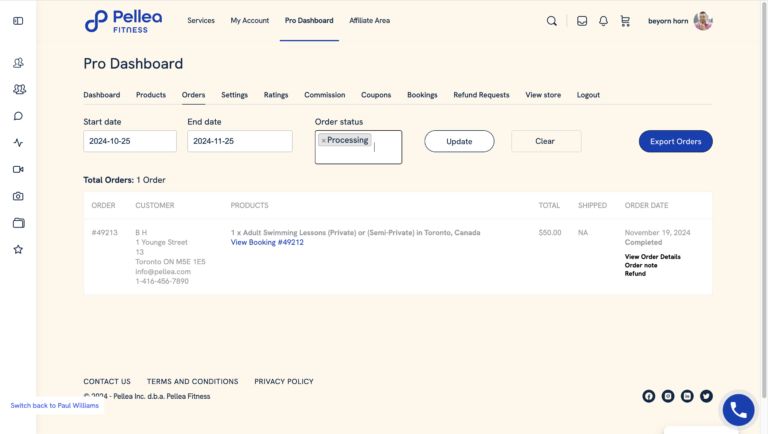This screenshot has width=768, height=434.
Task: Go to Pro Dashboard in navigation
Action: [309, 21]
